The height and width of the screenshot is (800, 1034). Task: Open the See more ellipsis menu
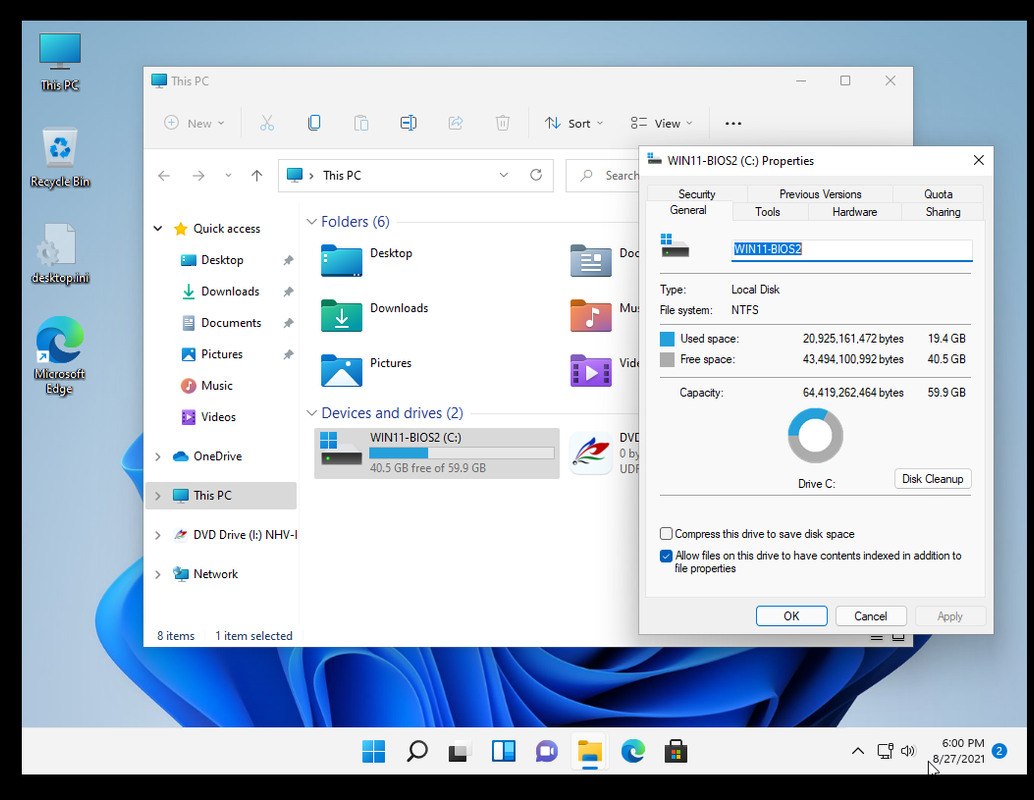(733, 123)
